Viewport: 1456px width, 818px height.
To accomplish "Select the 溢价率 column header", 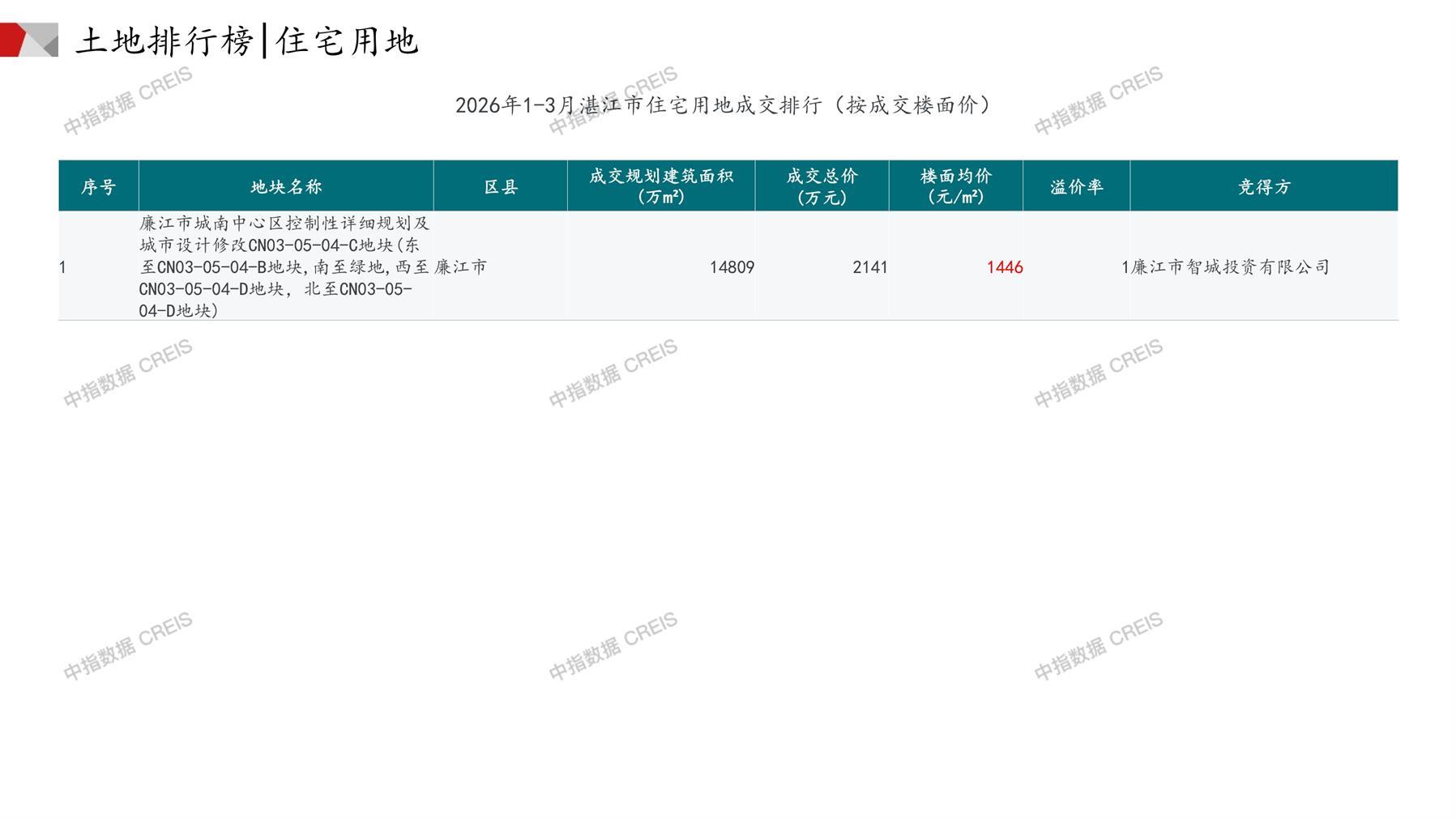I will (1076, 187).
